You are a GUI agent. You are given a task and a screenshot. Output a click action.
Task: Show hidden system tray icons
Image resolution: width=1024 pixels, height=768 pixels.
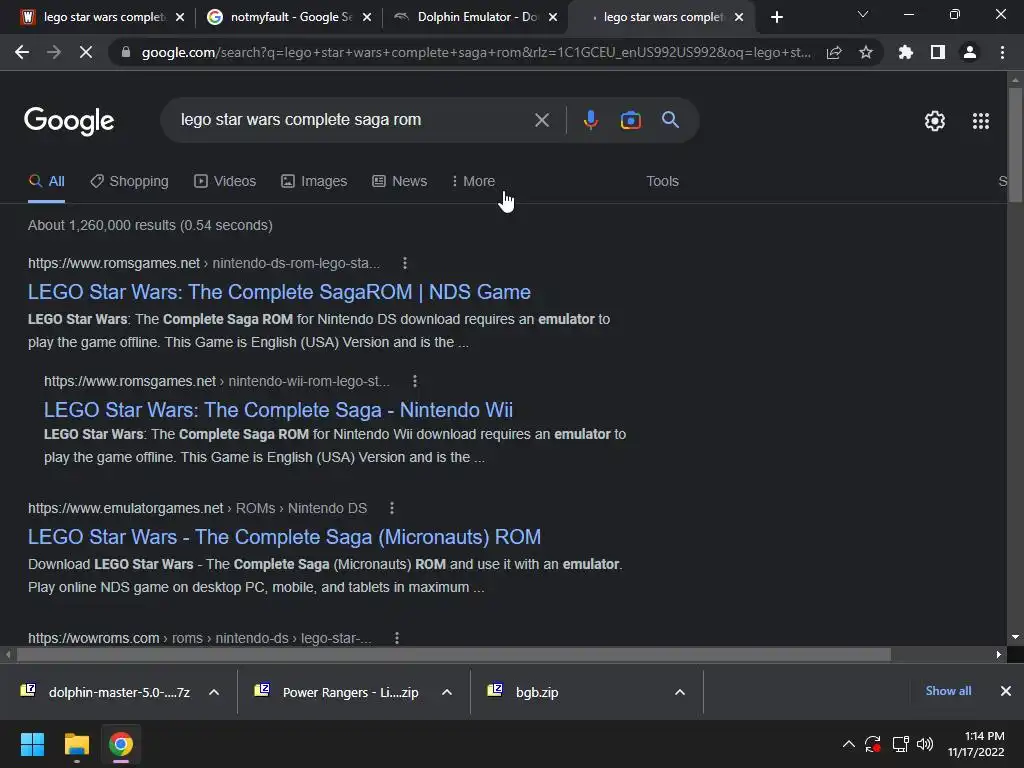point(848,744)
